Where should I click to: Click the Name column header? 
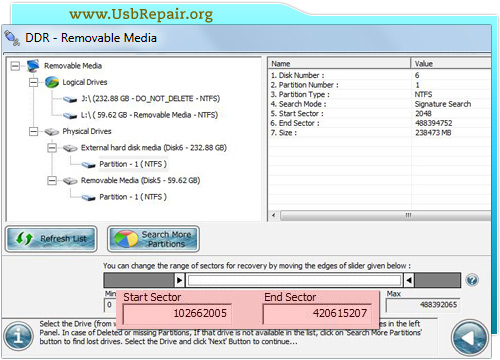click(339, 64)
